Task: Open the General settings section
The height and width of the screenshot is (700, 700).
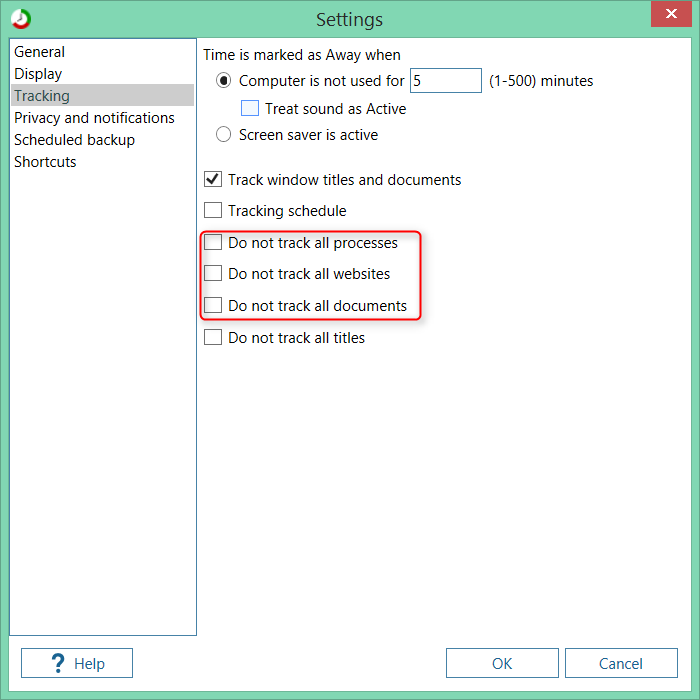Action: [x=40, y=52]
